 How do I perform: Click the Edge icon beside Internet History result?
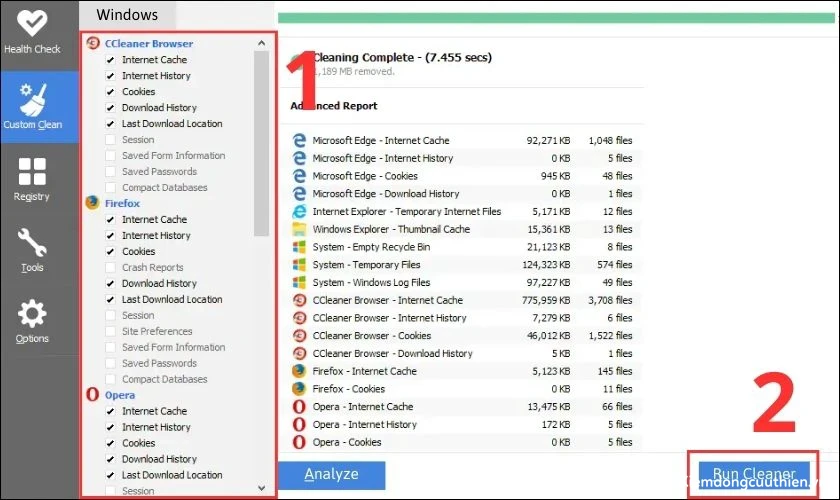click(x=299, y=158)
